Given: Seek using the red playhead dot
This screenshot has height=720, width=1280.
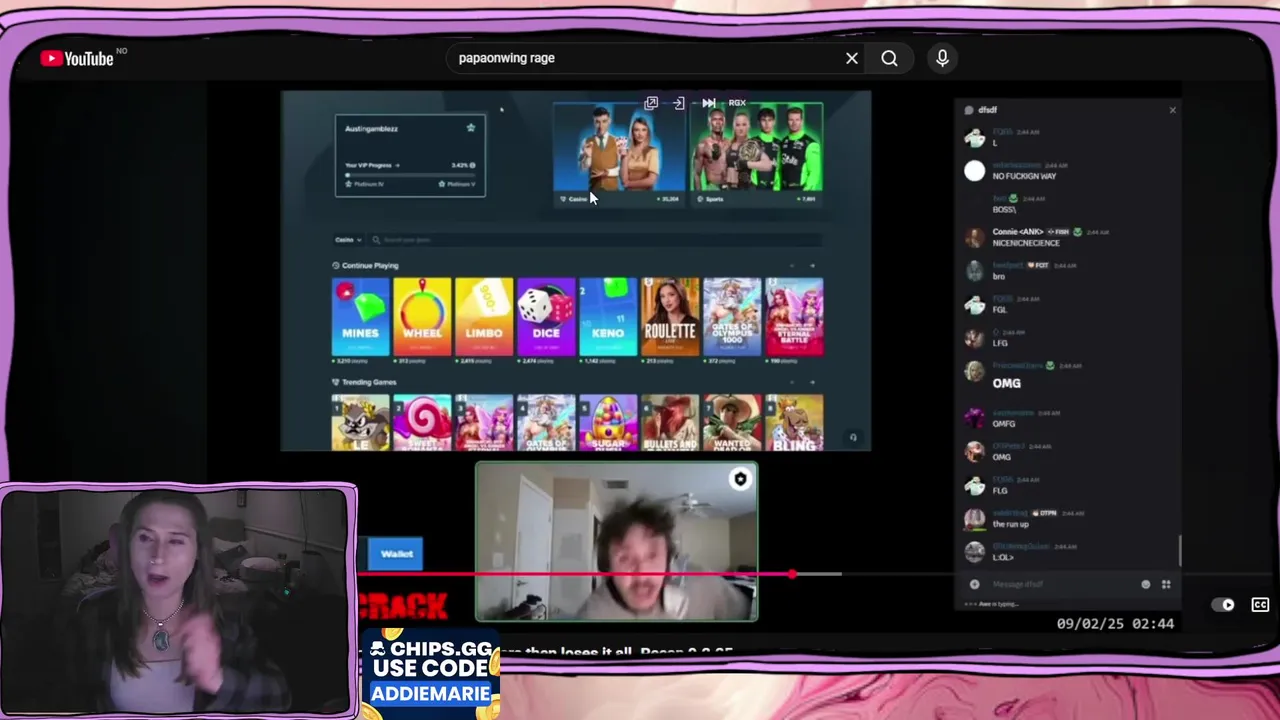Looking at the screenshot, I should click(x=792, y=574).
